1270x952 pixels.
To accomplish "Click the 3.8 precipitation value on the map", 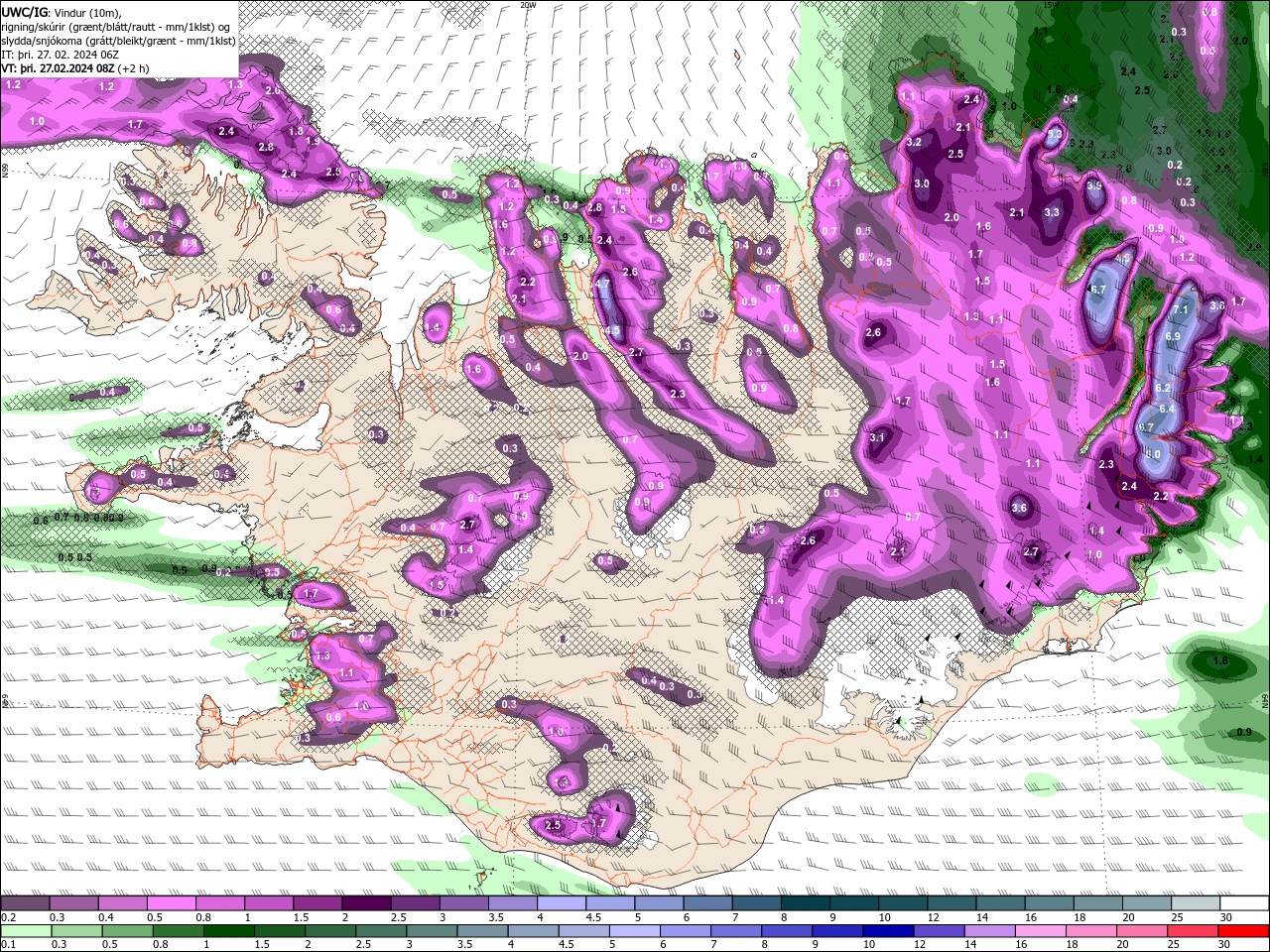I will (x=1217, y=305).
